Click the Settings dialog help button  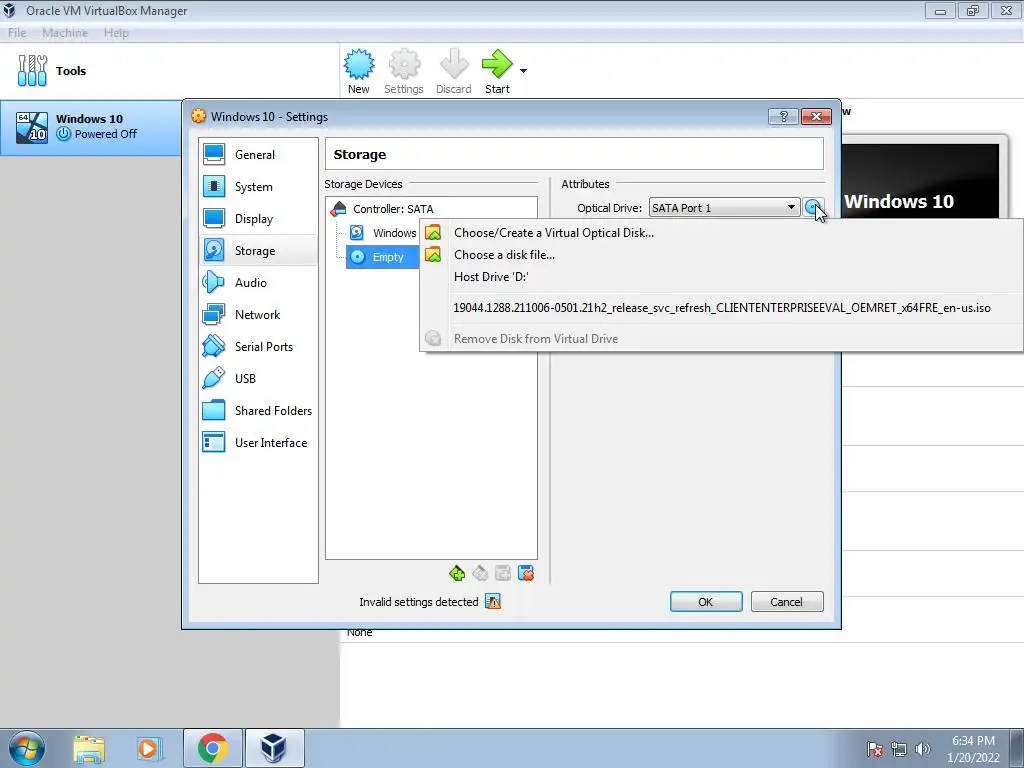[x=783, y=116]
